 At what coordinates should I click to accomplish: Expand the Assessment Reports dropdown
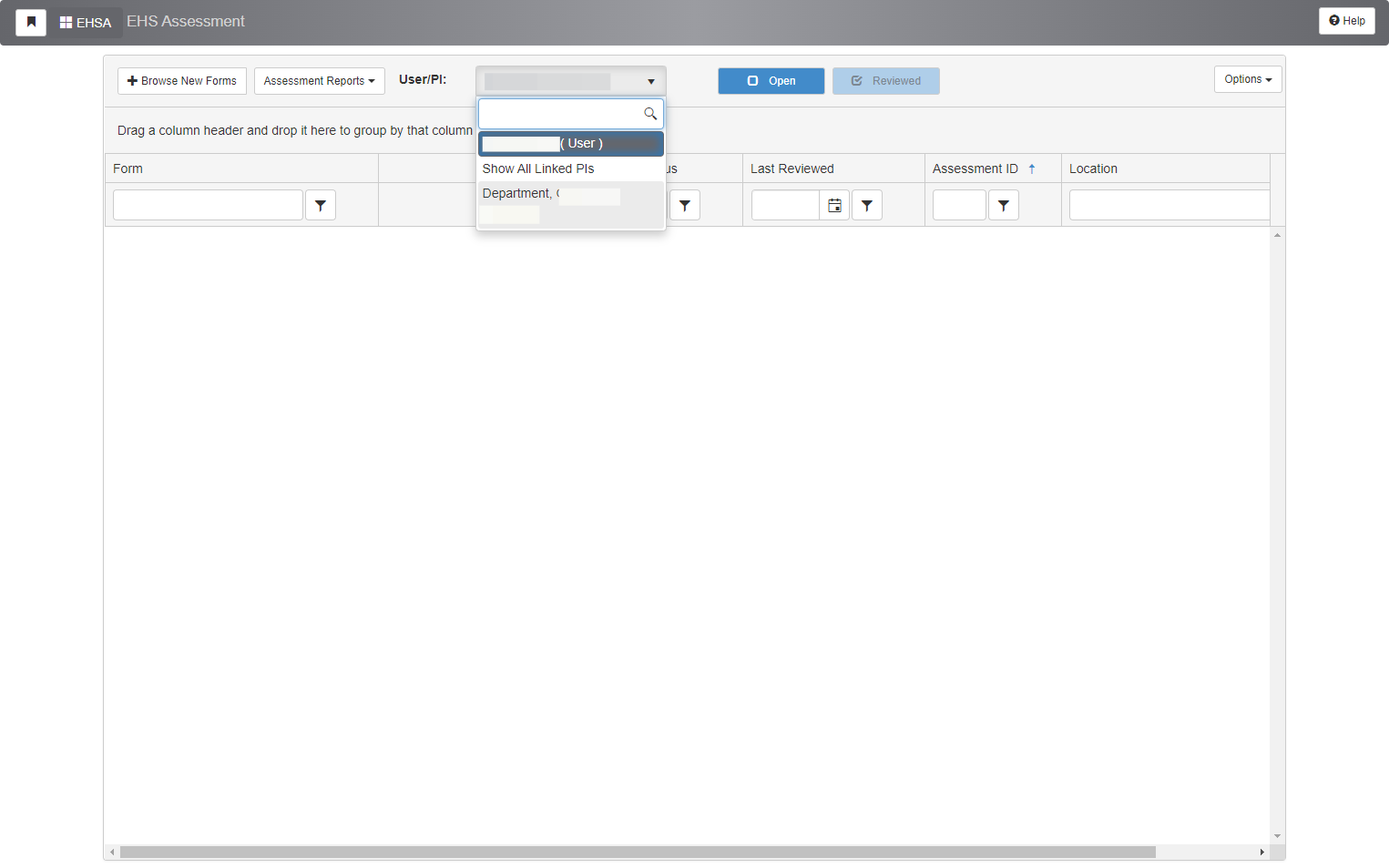(x=320, y=81)
